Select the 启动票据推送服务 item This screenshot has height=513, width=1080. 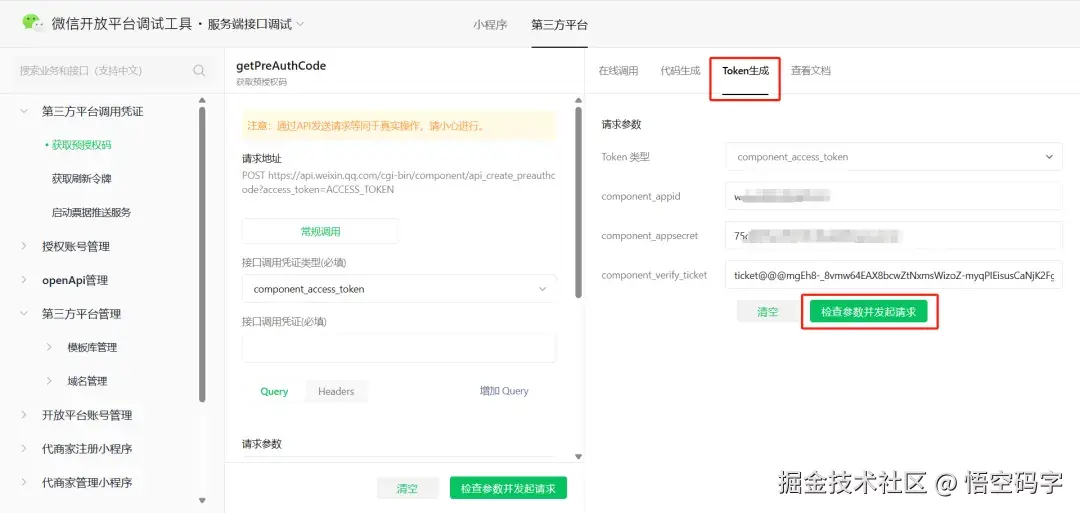[x=91, y=213]
